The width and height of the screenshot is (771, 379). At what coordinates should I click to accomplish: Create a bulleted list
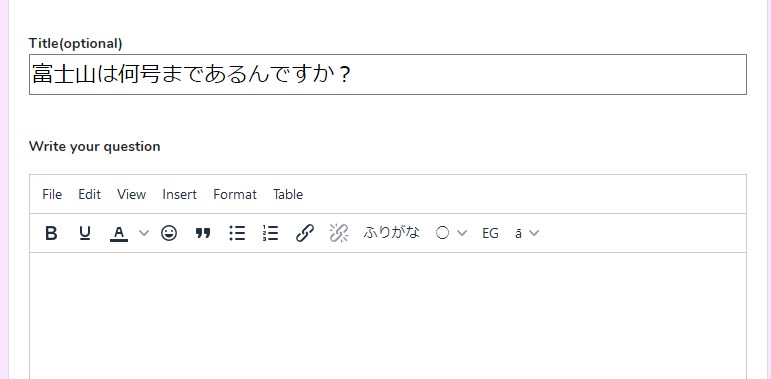point(237,233)
